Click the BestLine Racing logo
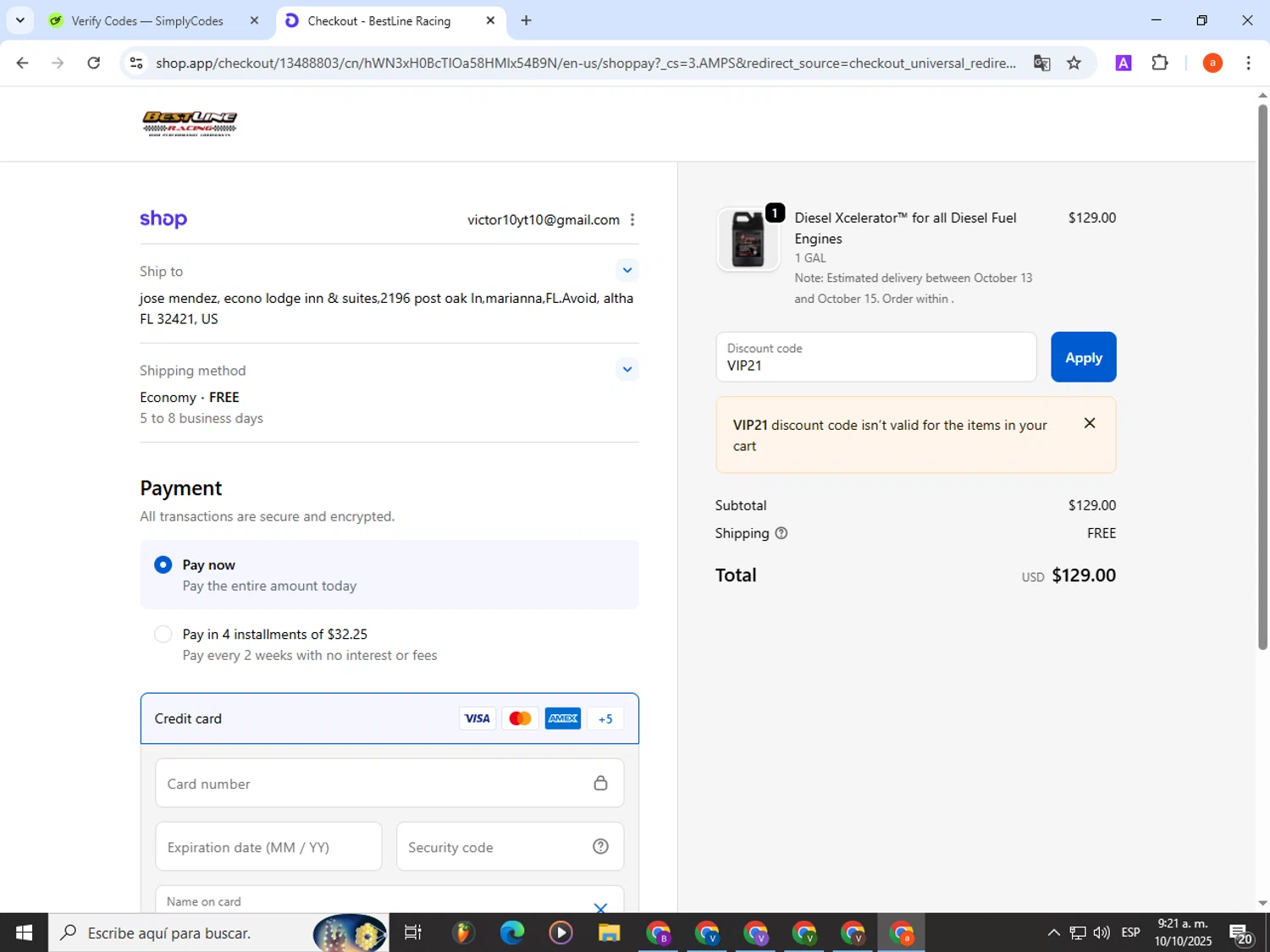The height and width of the screenshot is (952, 1270). coord(190,124)
